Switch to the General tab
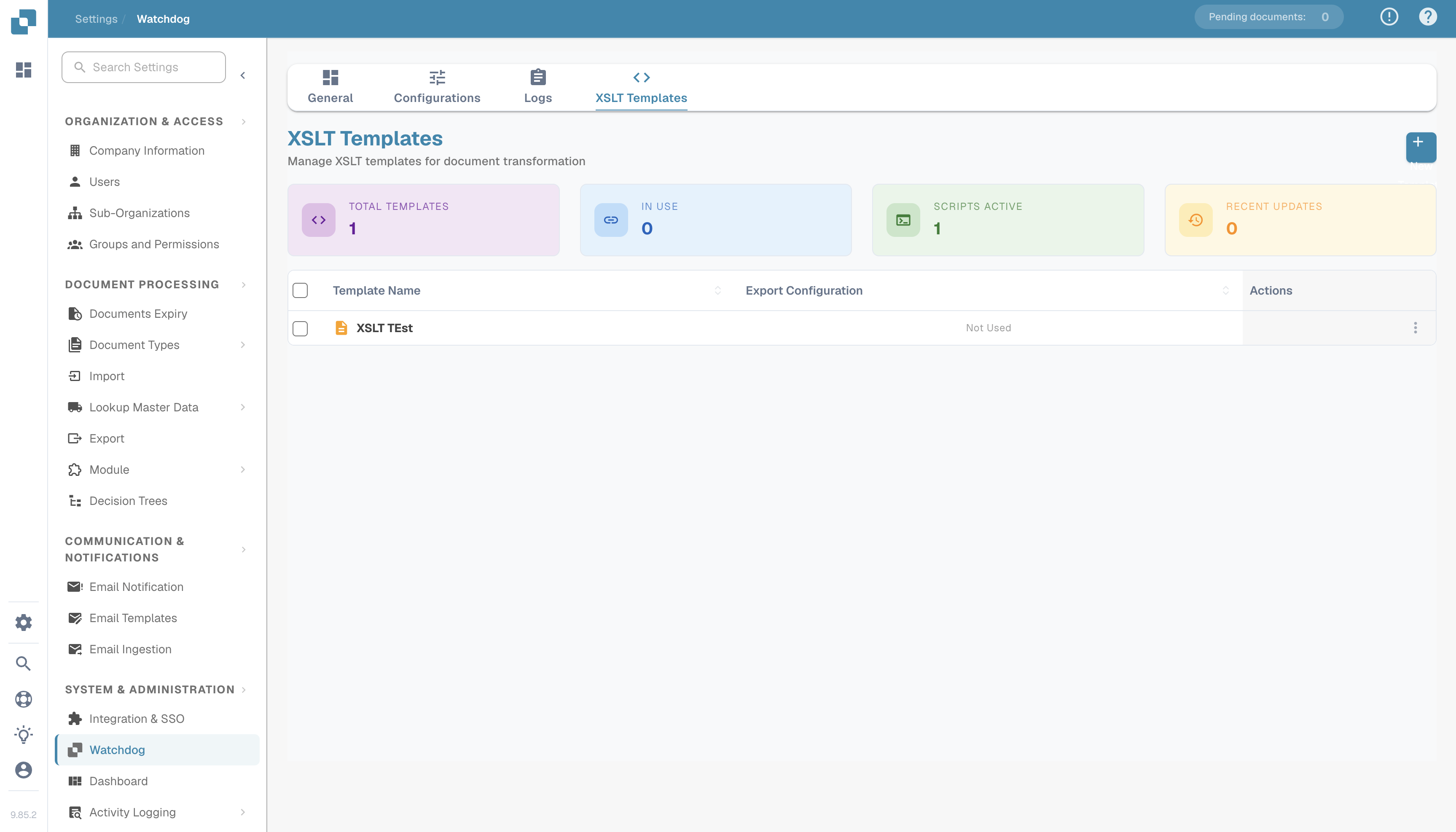The width and height of the screenshot is (1456, 832). pyautogui.click(x=330, y=87)
